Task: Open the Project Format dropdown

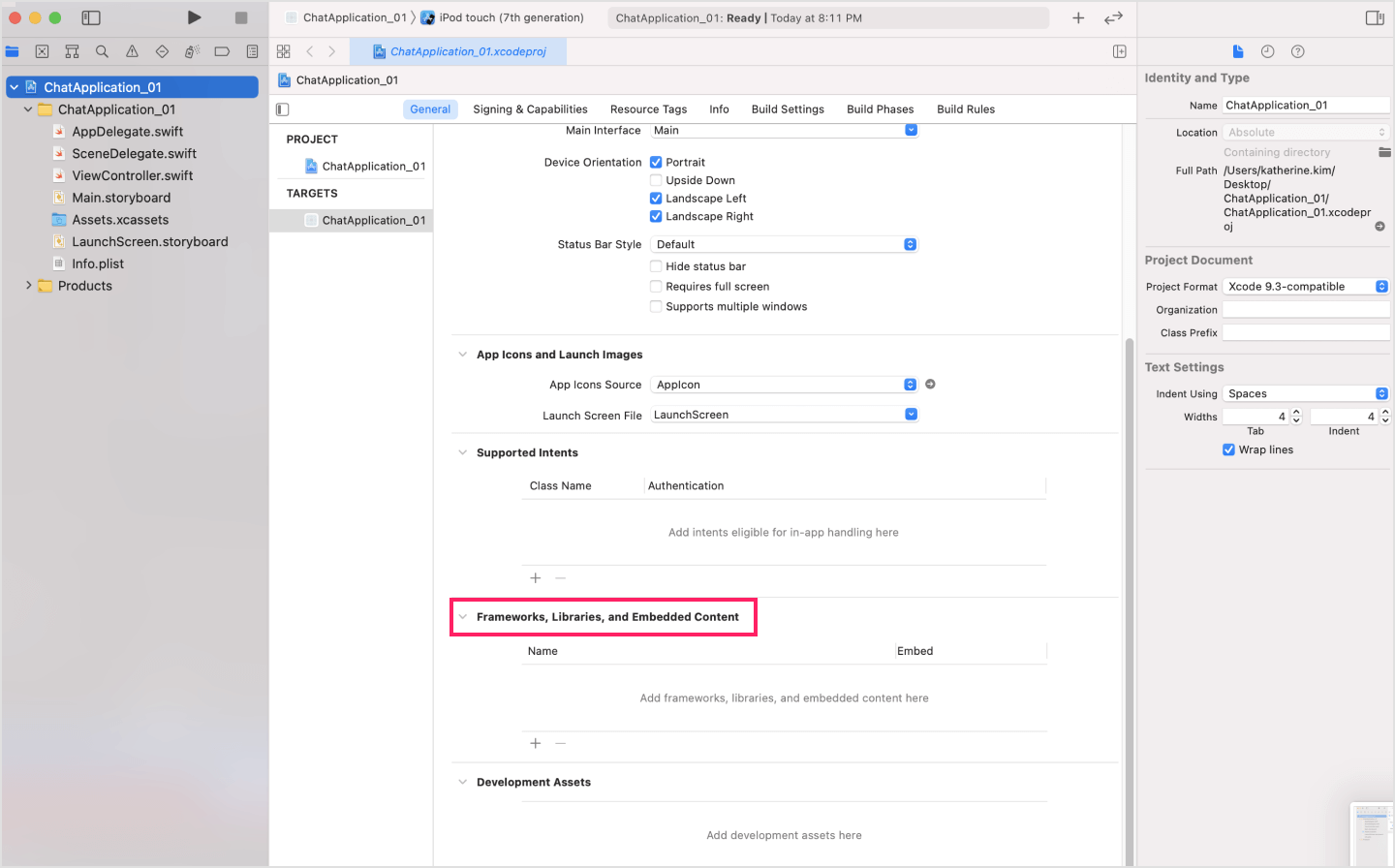Action: tap(1381, 286)
